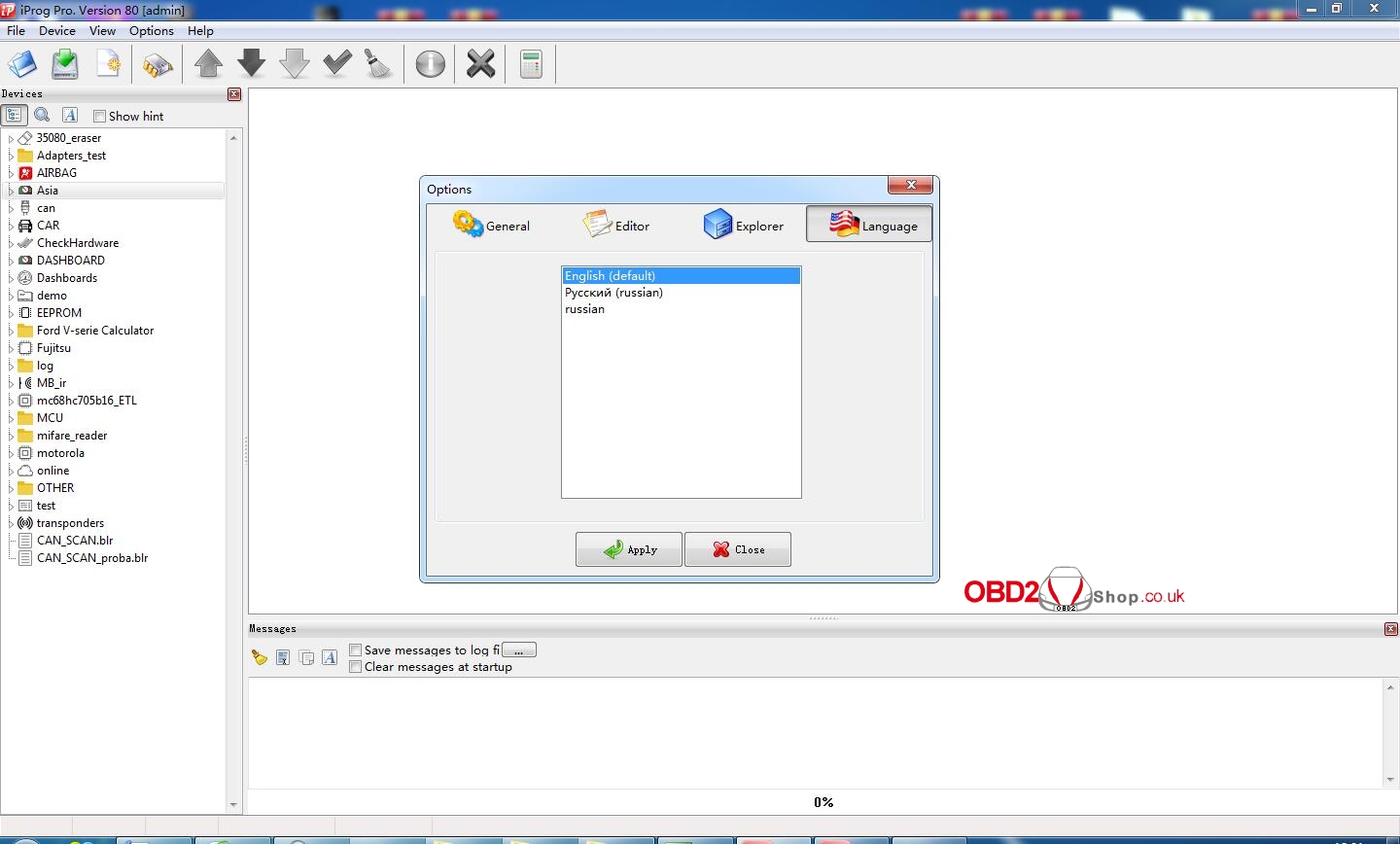Click the magnifier search icon in Devices panel
1400x844 pixels.
click(x=42, y=115)
